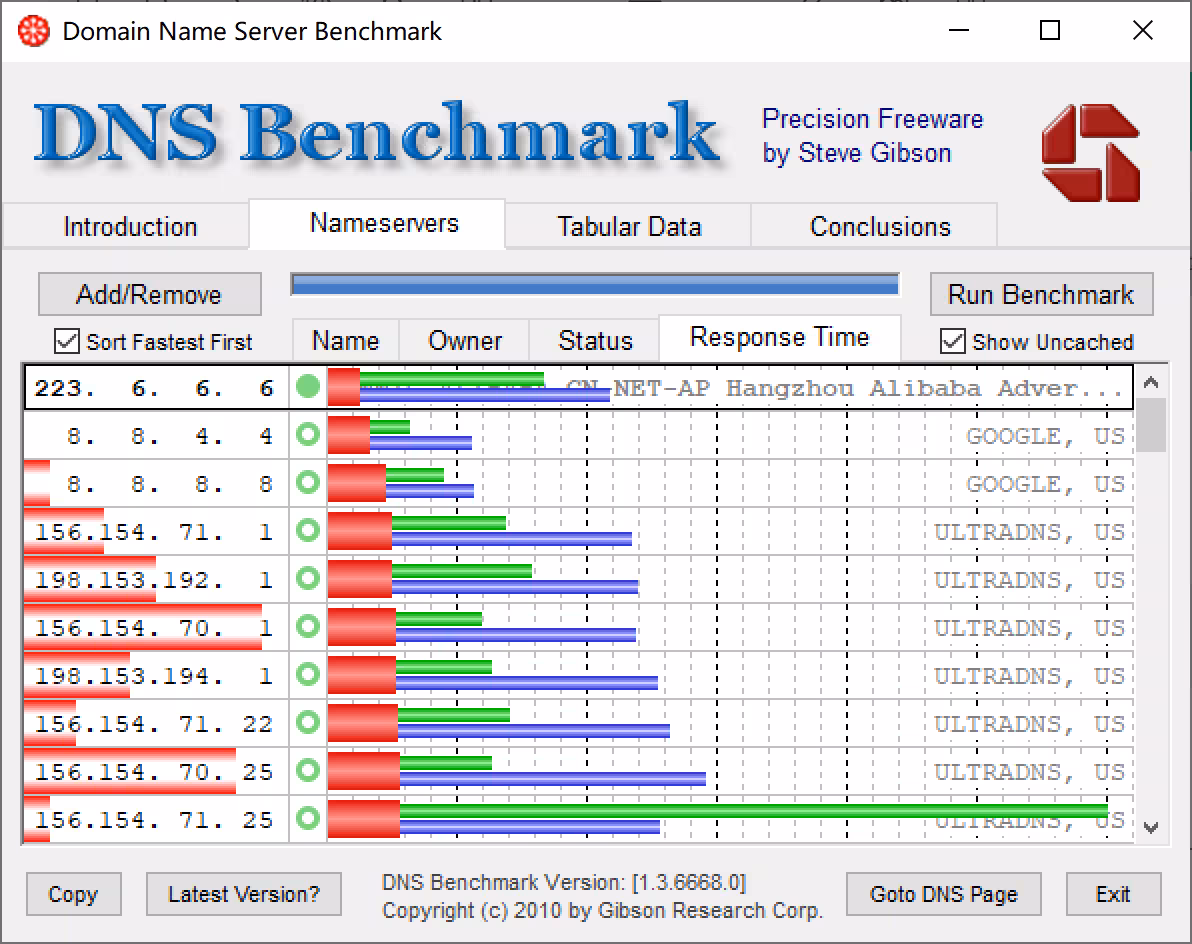1192x944 pixels.
Task: Select the 156.154.70.1 nameserver row
Action: [578, 627]
